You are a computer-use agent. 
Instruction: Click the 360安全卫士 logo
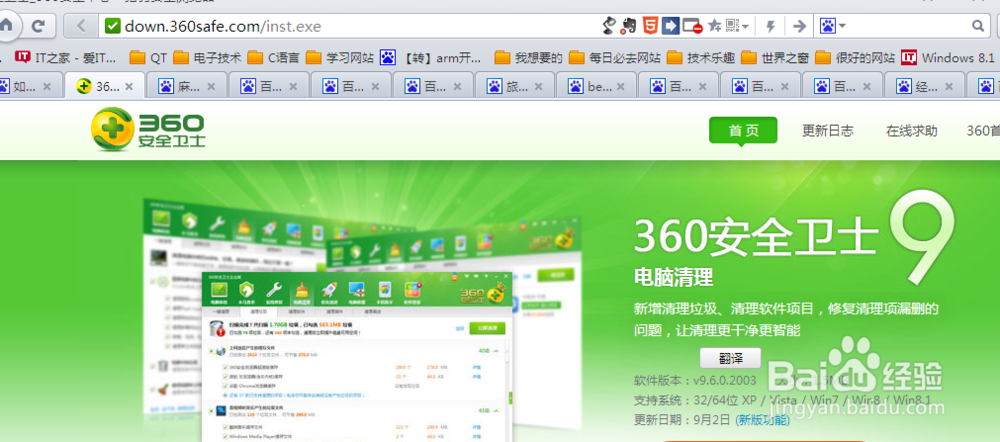click(x=148, y=129)
